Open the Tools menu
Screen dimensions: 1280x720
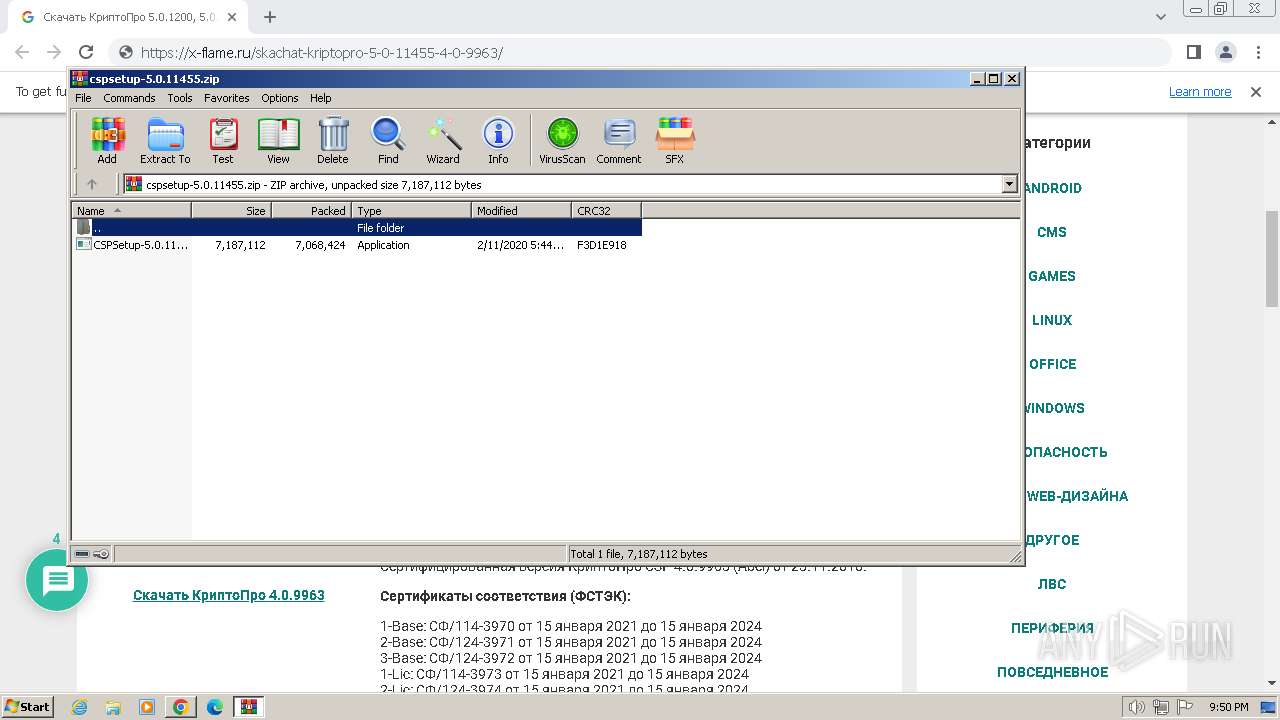point(180,98)
